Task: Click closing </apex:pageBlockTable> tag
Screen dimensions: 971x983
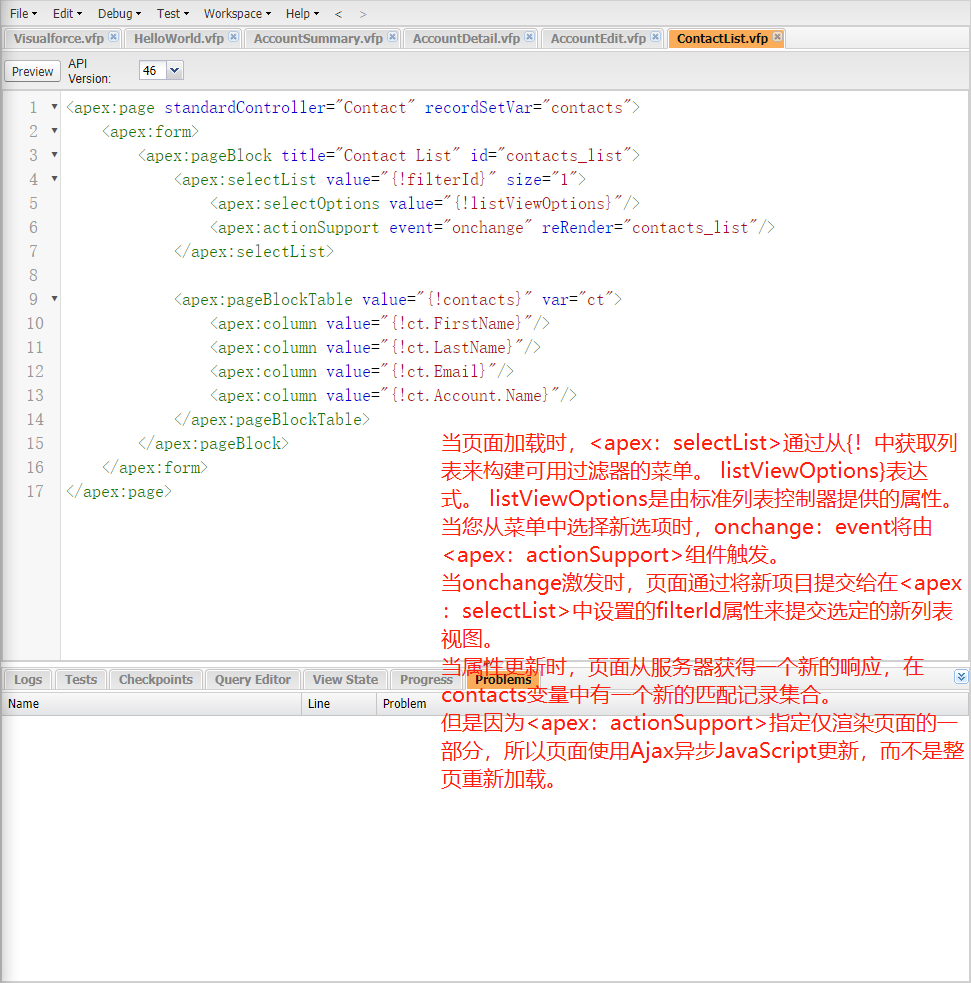Action: [272, 419]
